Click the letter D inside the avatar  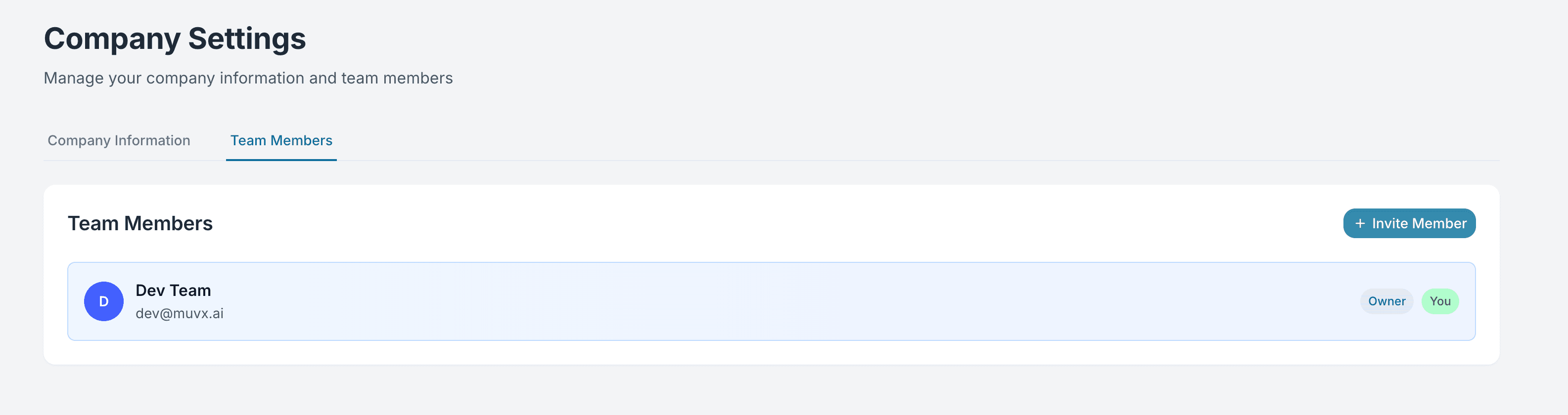coord(103,301)
